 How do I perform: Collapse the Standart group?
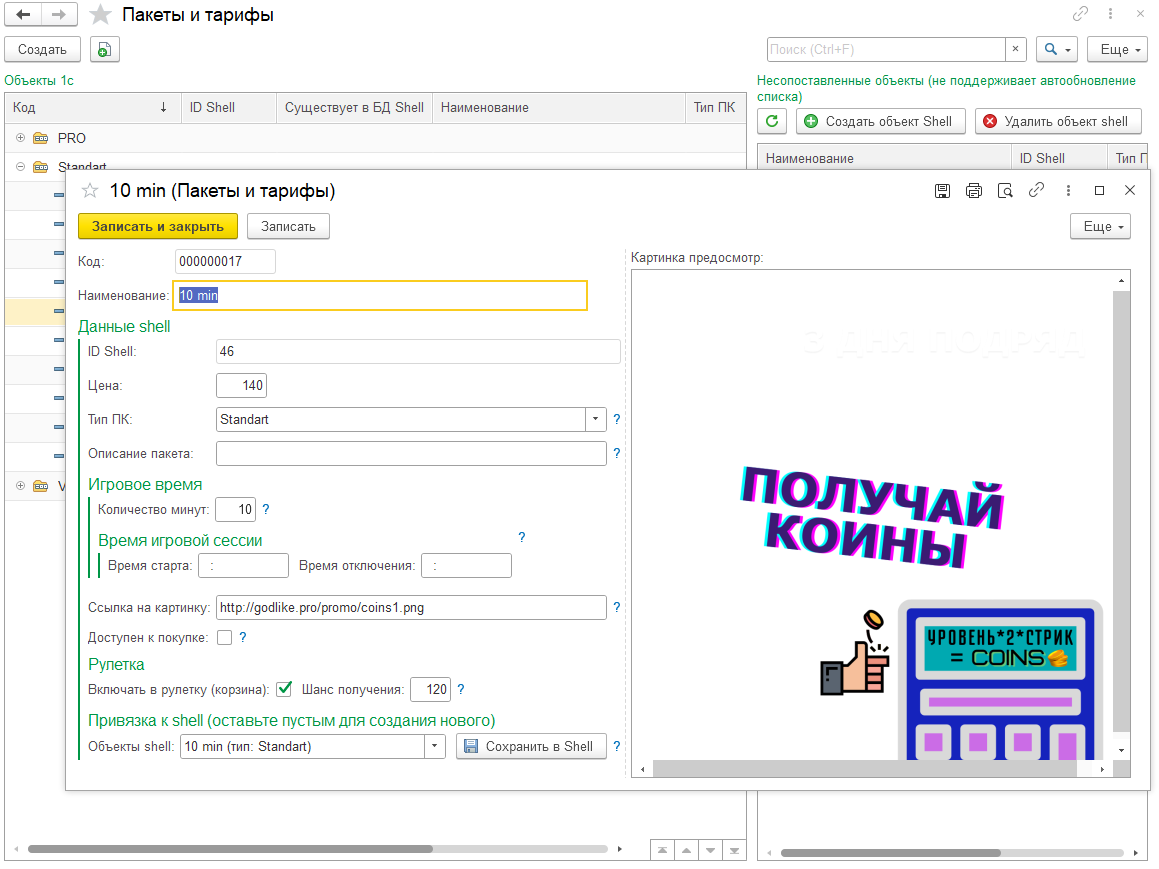coord(21,167)
